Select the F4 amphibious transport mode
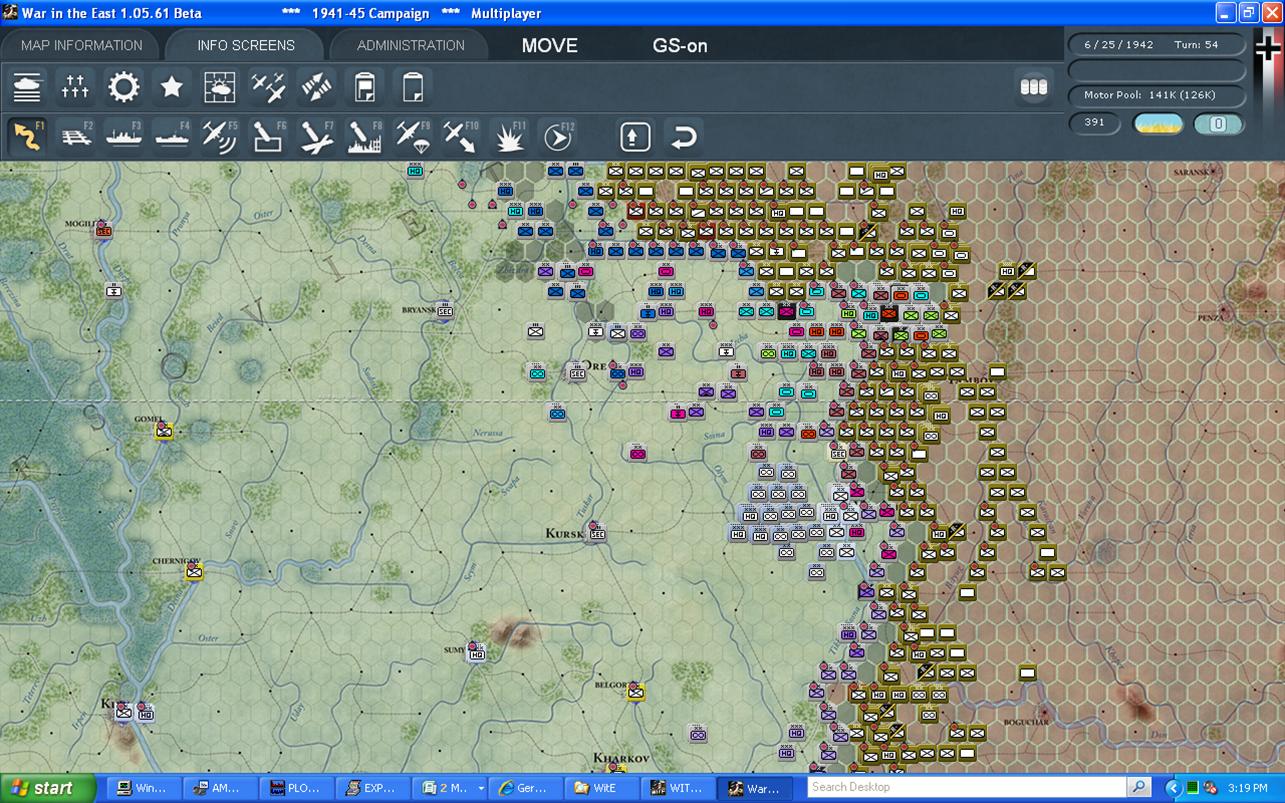The image size is (1285, 803). click(x=172, y=136)
